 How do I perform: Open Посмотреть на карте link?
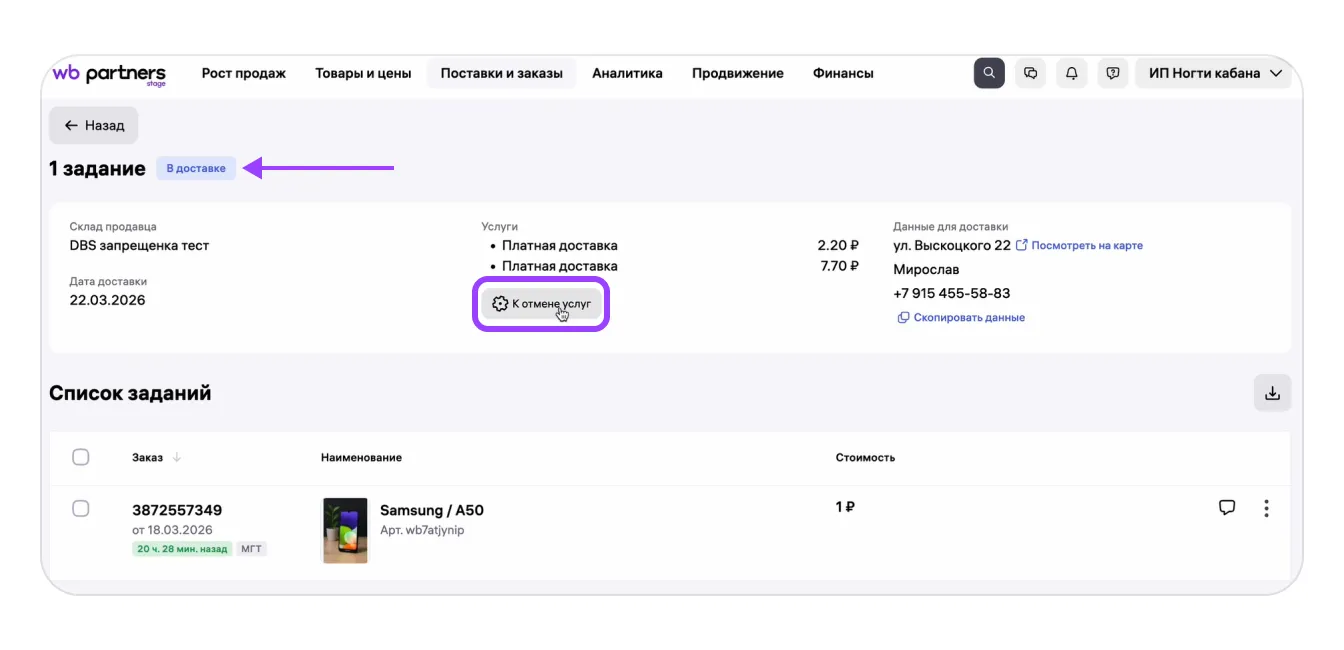click(1079, 245)
